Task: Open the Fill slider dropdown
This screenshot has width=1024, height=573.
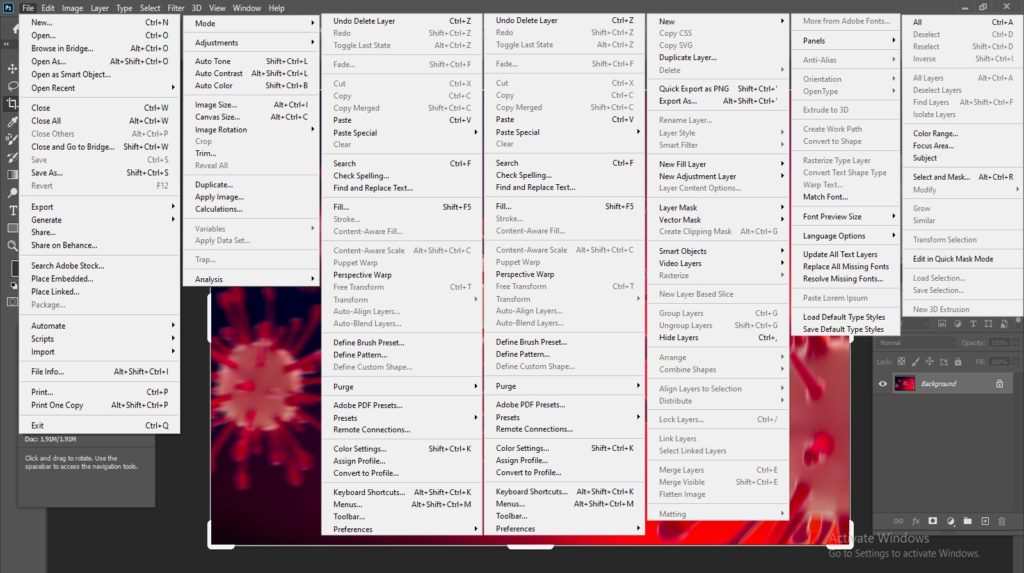Action: coord(1016,361)
